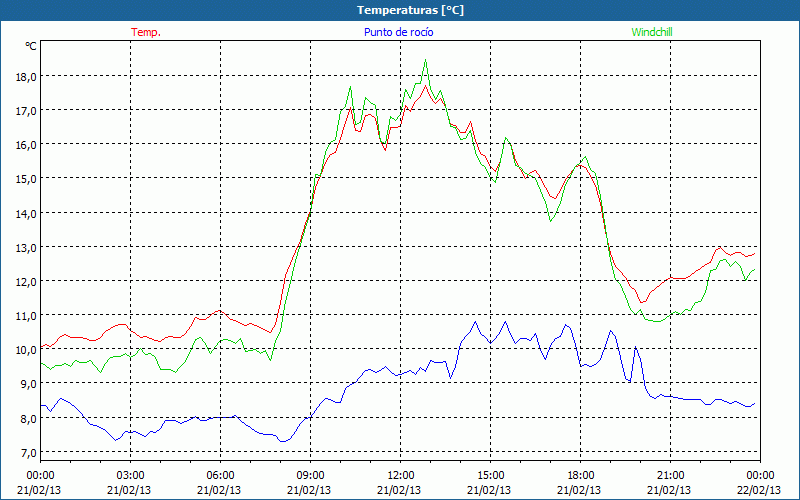The height and width of the screenshot is (500, 800).
Task: Click the 11,0 y-axis value
Action: [x=26, y=316]
